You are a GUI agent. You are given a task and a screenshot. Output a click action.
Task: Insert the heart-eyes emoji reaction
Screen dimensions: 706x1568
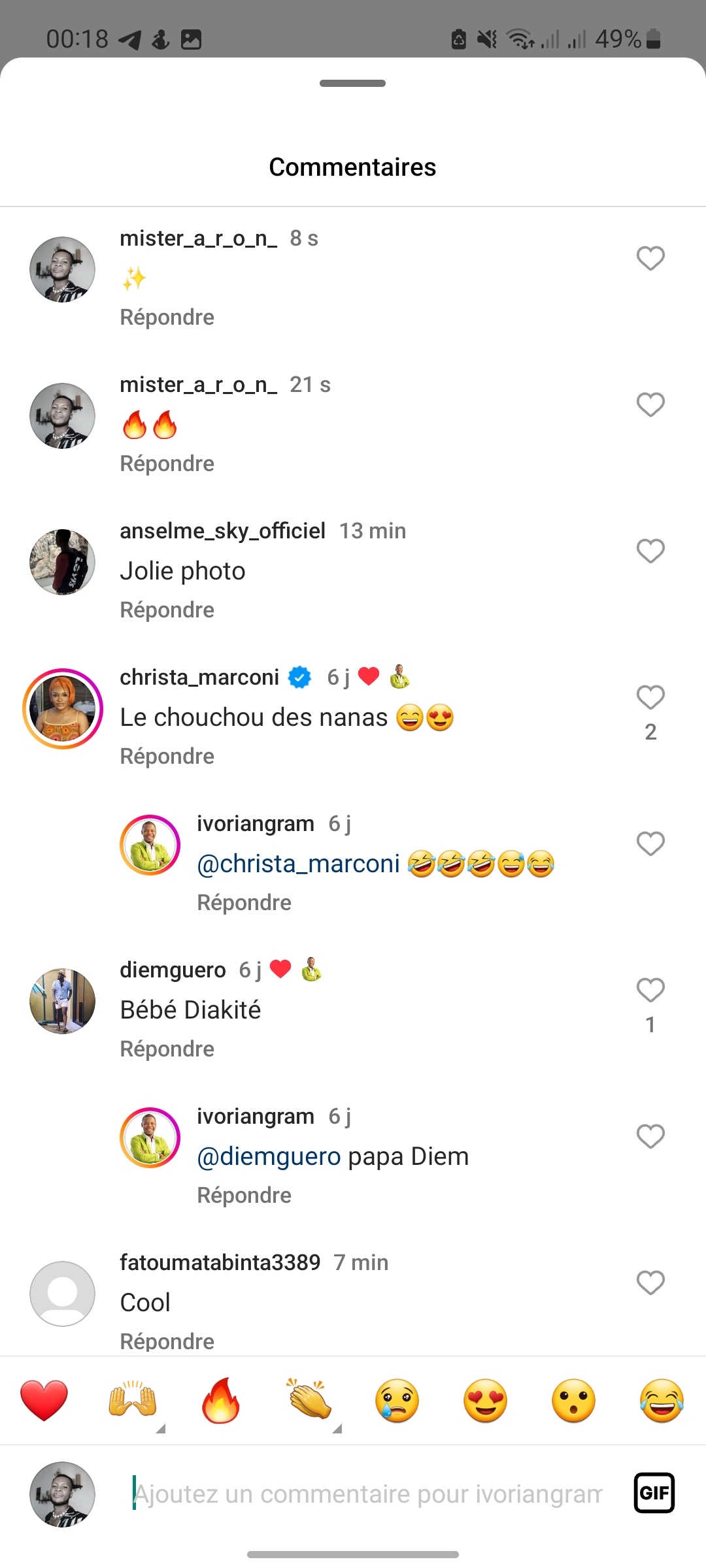(485, 1400)
